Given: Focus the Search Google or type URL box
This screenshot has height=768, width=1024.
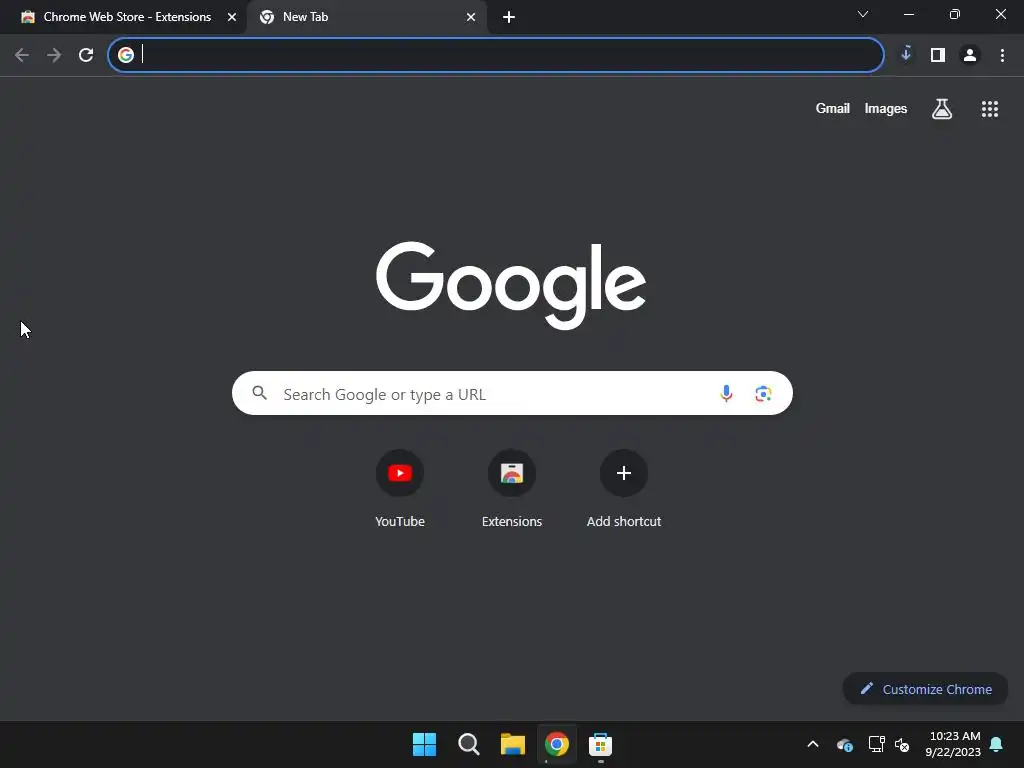Looking at the screenshot, I should [512, 393].
